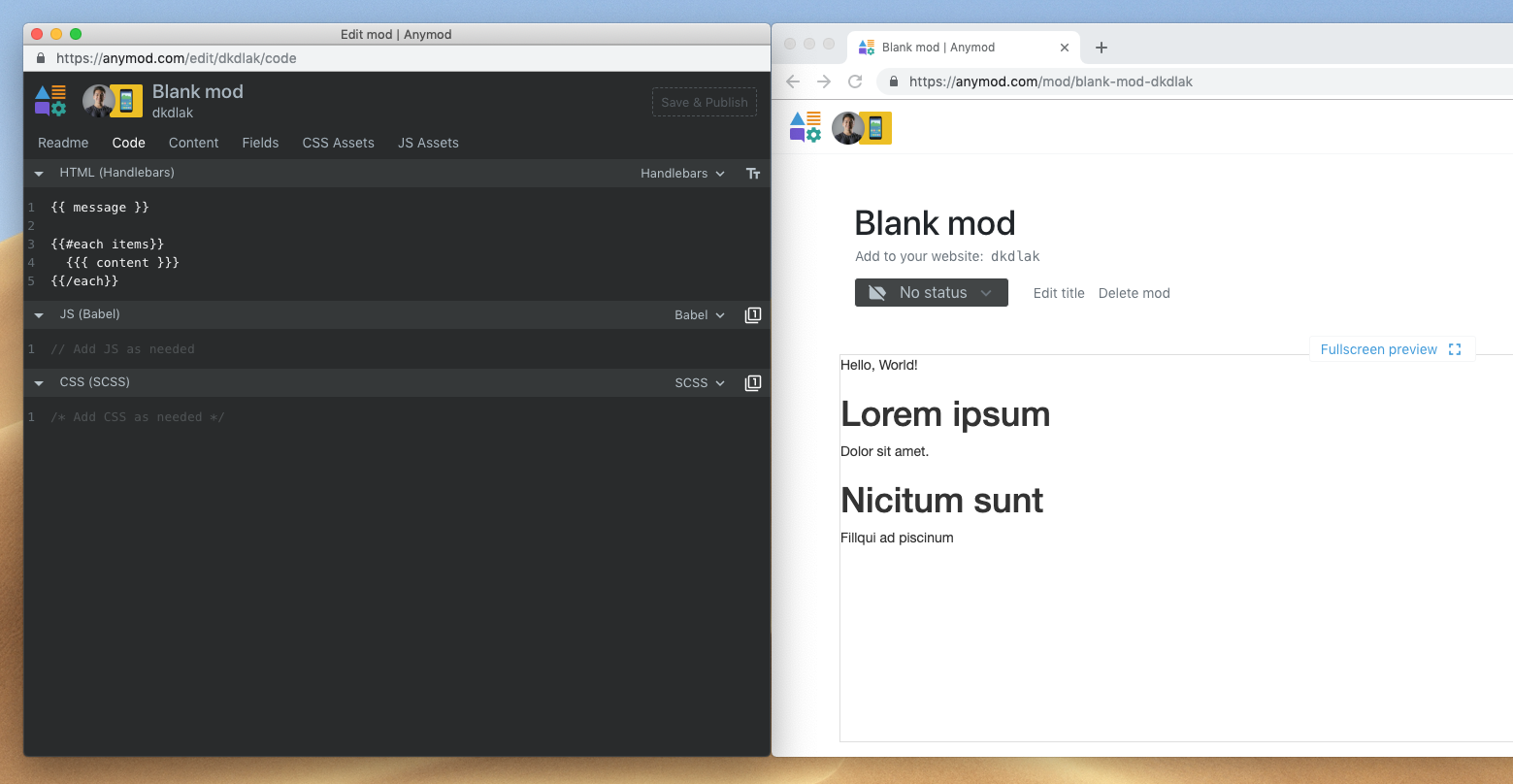Screen dimensions: 1513x784
Task: Click code line {{ message }}
Action: coord(100,208)
